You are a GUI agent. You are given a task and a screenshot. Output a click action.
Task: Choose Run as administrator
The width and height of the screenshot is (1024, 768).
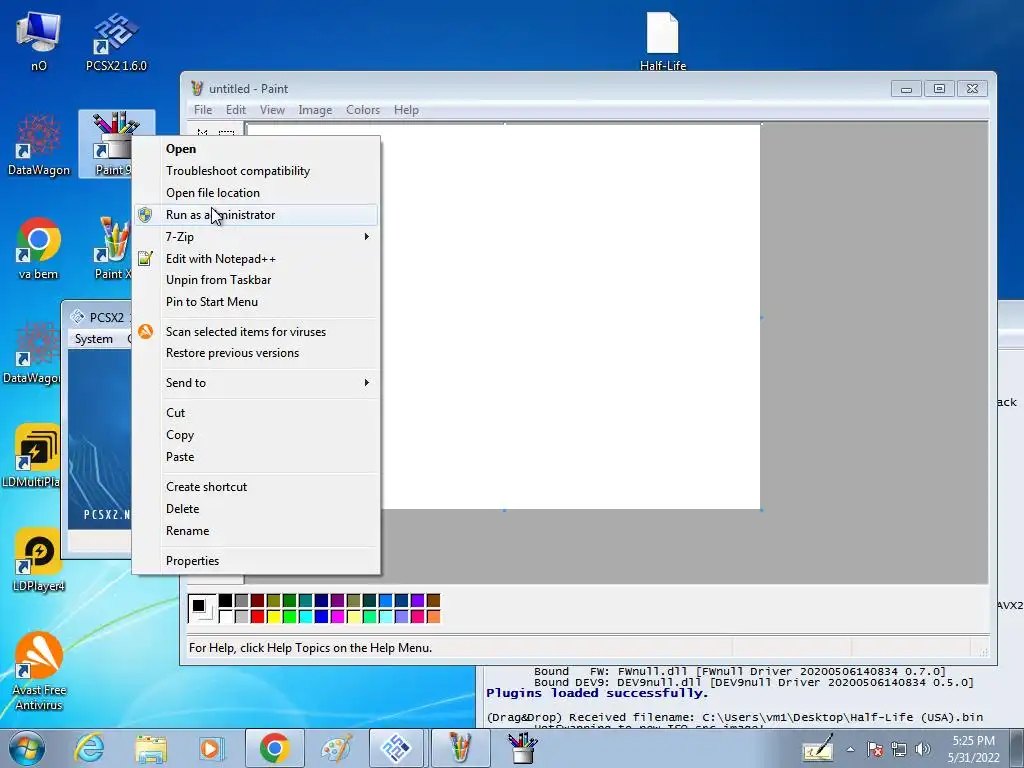click(256, 215)
